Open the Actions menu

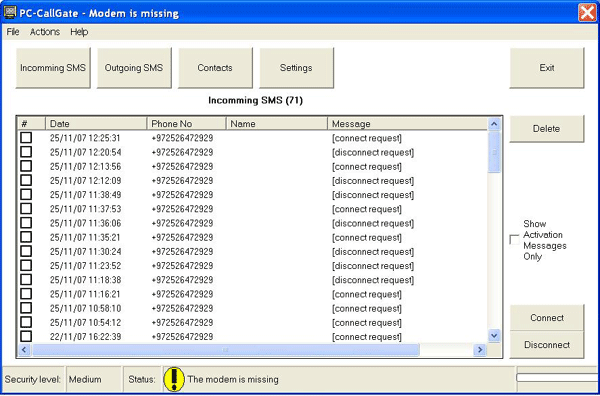tap(45, 32)
